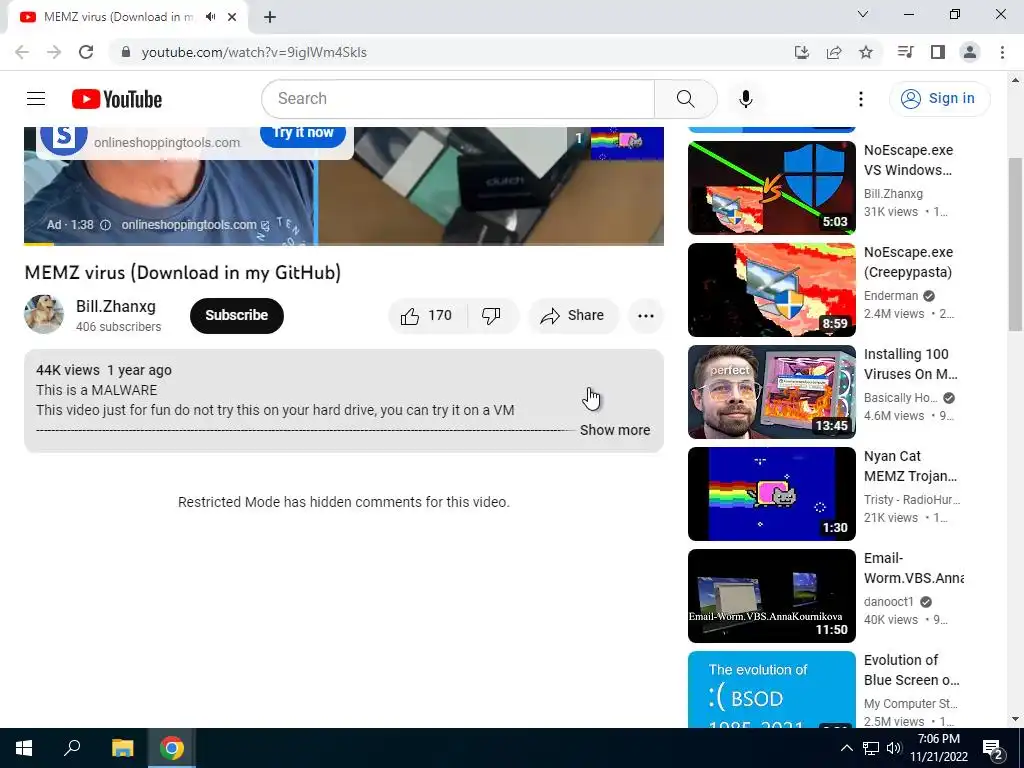Image resolution: width=1024 pixels, height=768 pixels.
Task: Click the URL in the address bar
Action: point(254,52)
